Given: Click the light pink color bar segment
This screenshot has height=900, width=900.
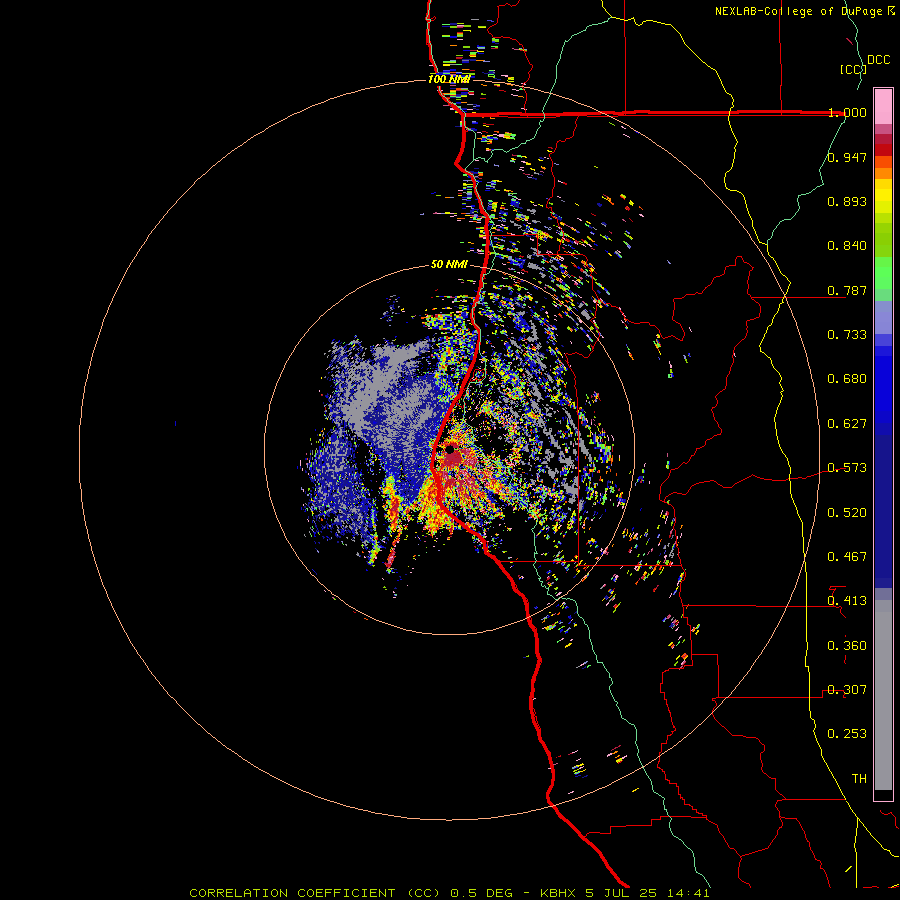Looking at the screenshot, I should pyautogui.click(x=883, y=106).
